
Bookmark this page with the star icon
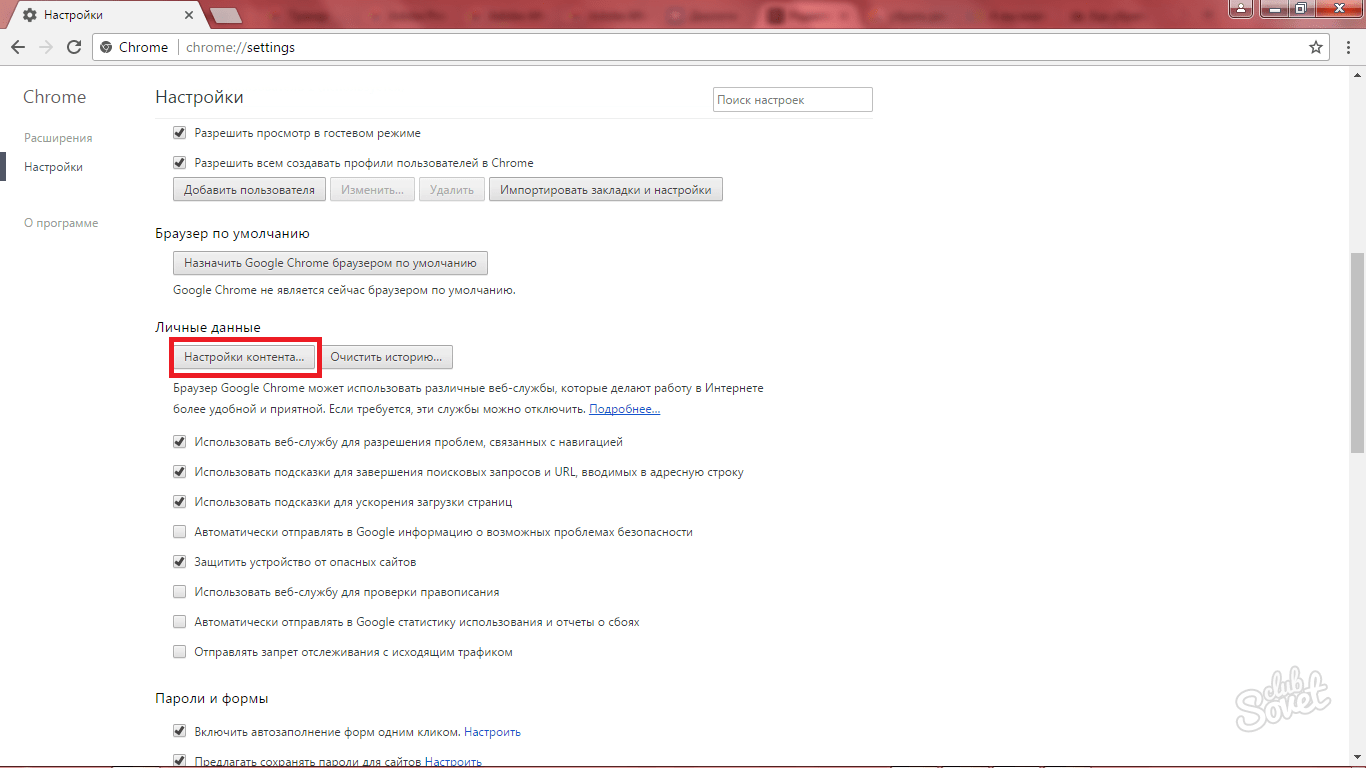(1316, 47)
